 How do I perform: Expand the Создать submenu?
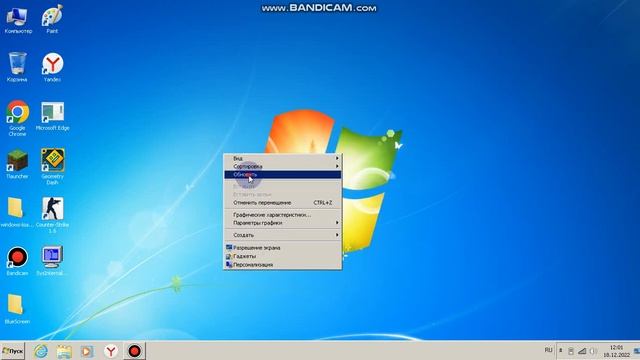click(x=282, y=235)
